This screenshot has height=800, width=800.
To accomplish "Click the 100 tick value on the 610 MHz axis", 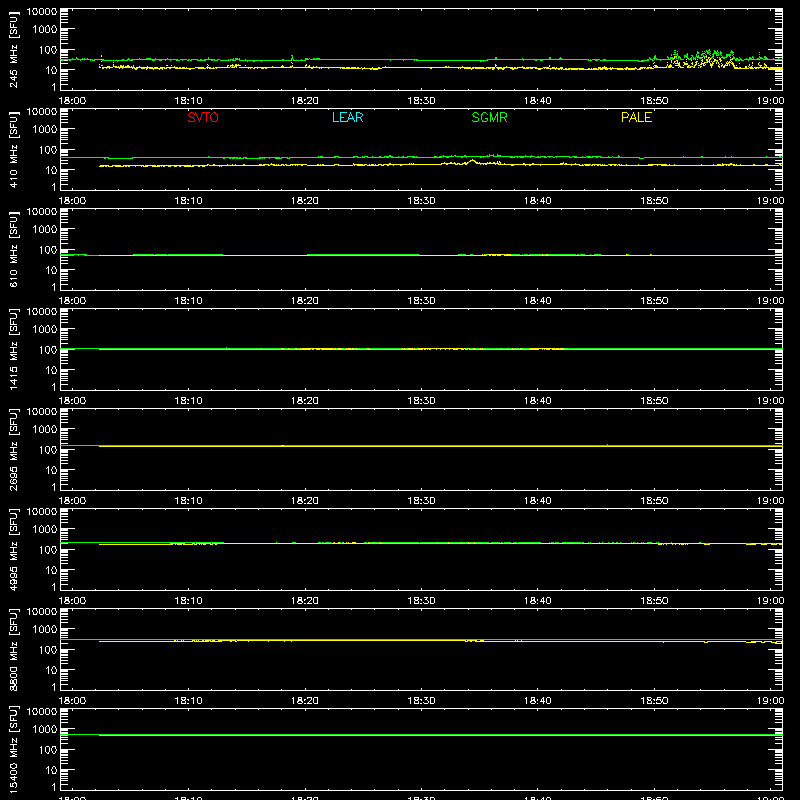I will pos(48,250).
